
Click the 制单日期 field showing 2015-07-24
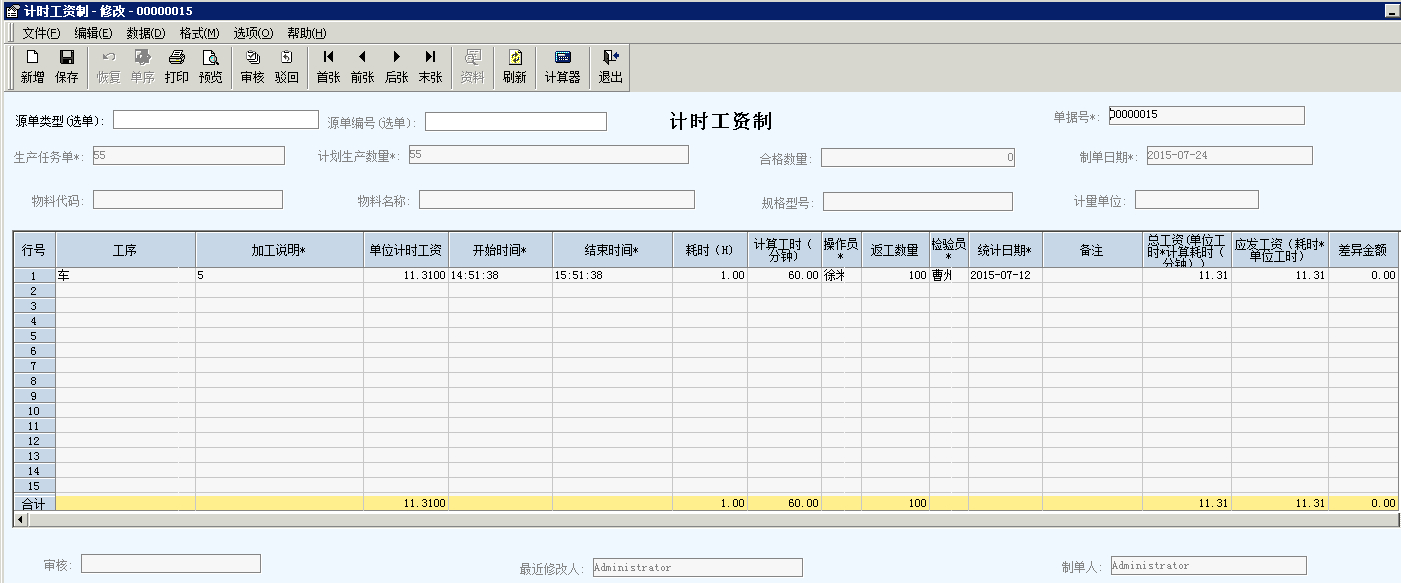[1229, 156]
